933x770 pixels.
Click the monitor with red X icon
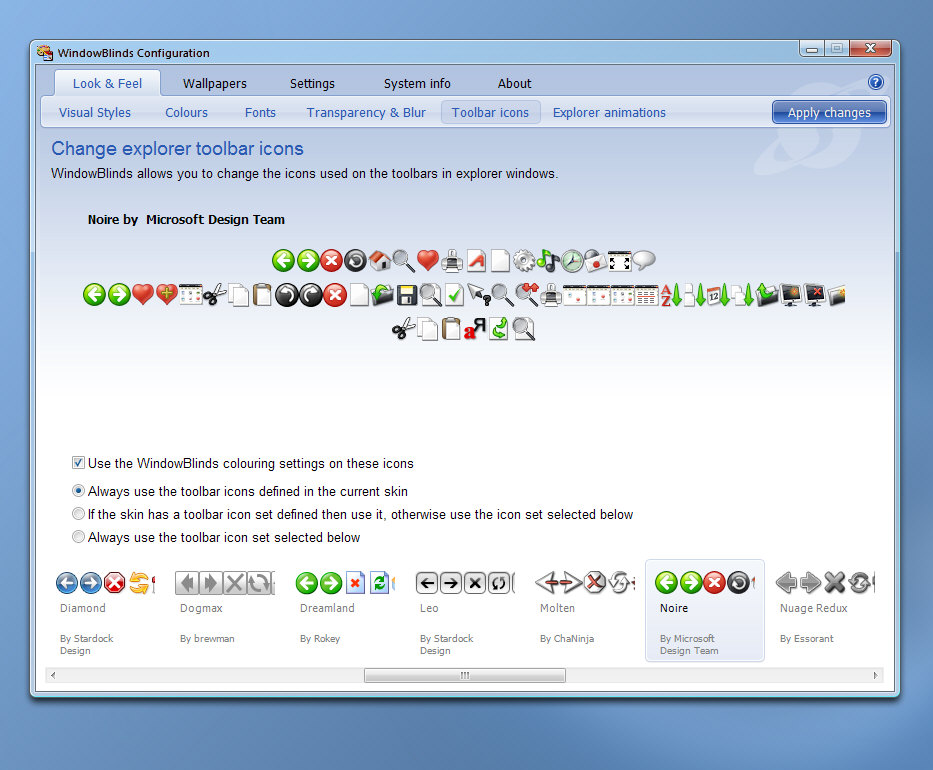click(x=815, y=295)
